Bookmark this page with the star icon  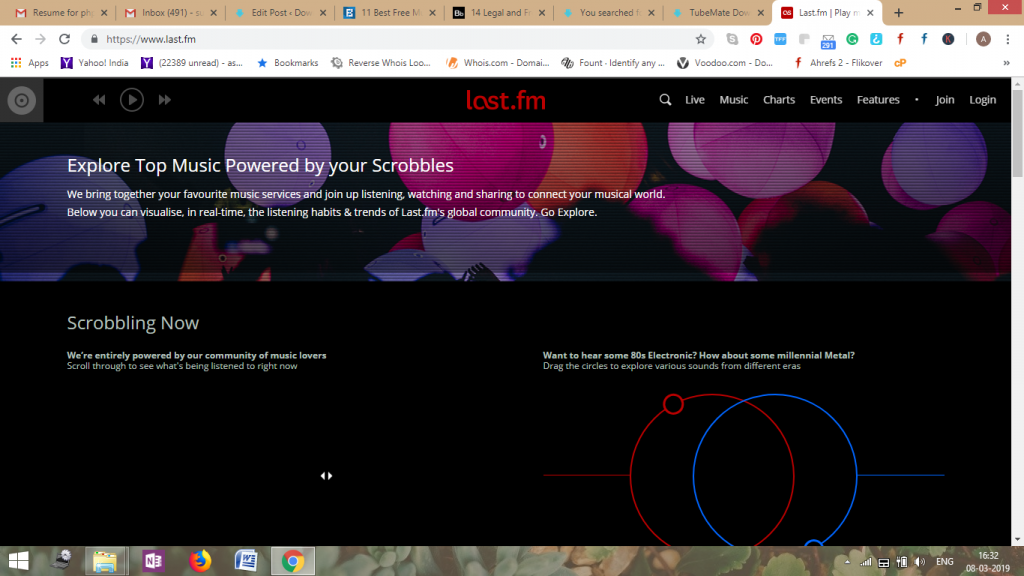click(701, 39)
